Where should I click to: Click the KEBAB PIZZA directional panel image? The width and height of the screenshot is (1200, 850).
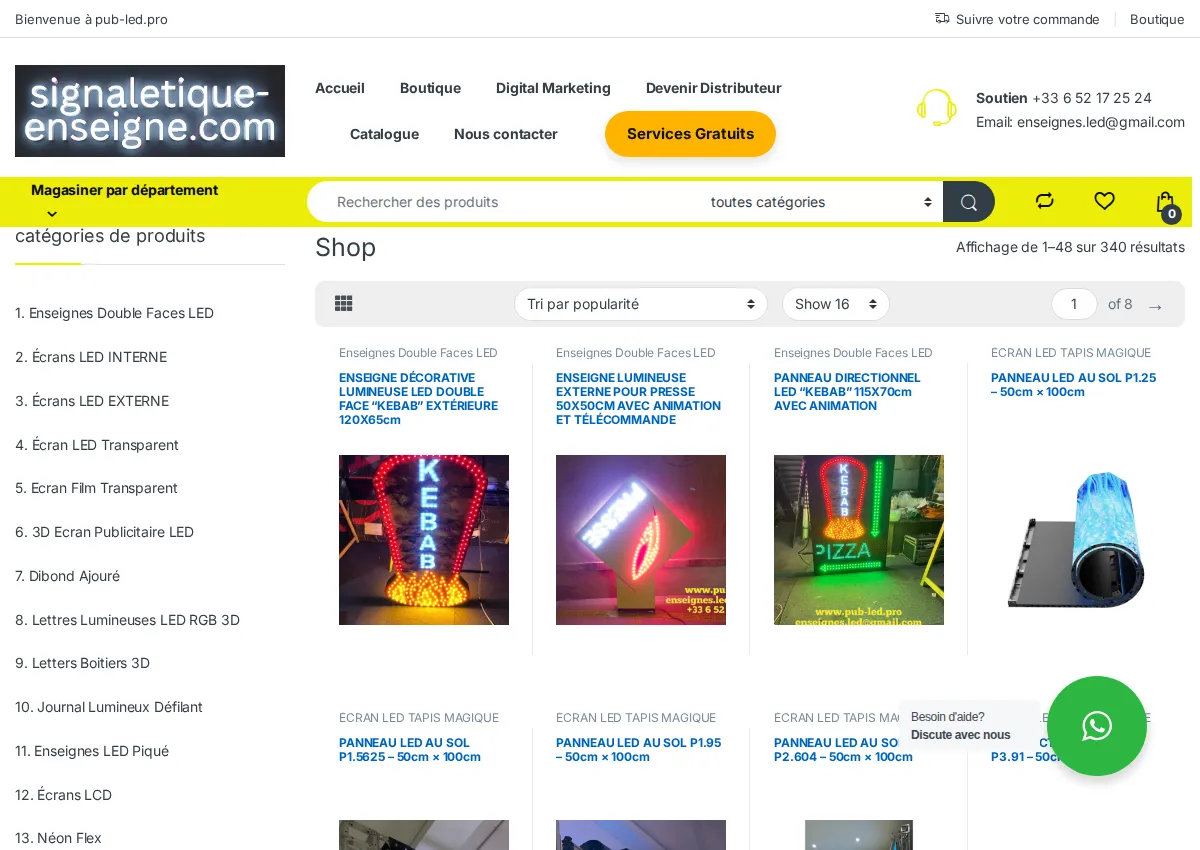(859, 540)
